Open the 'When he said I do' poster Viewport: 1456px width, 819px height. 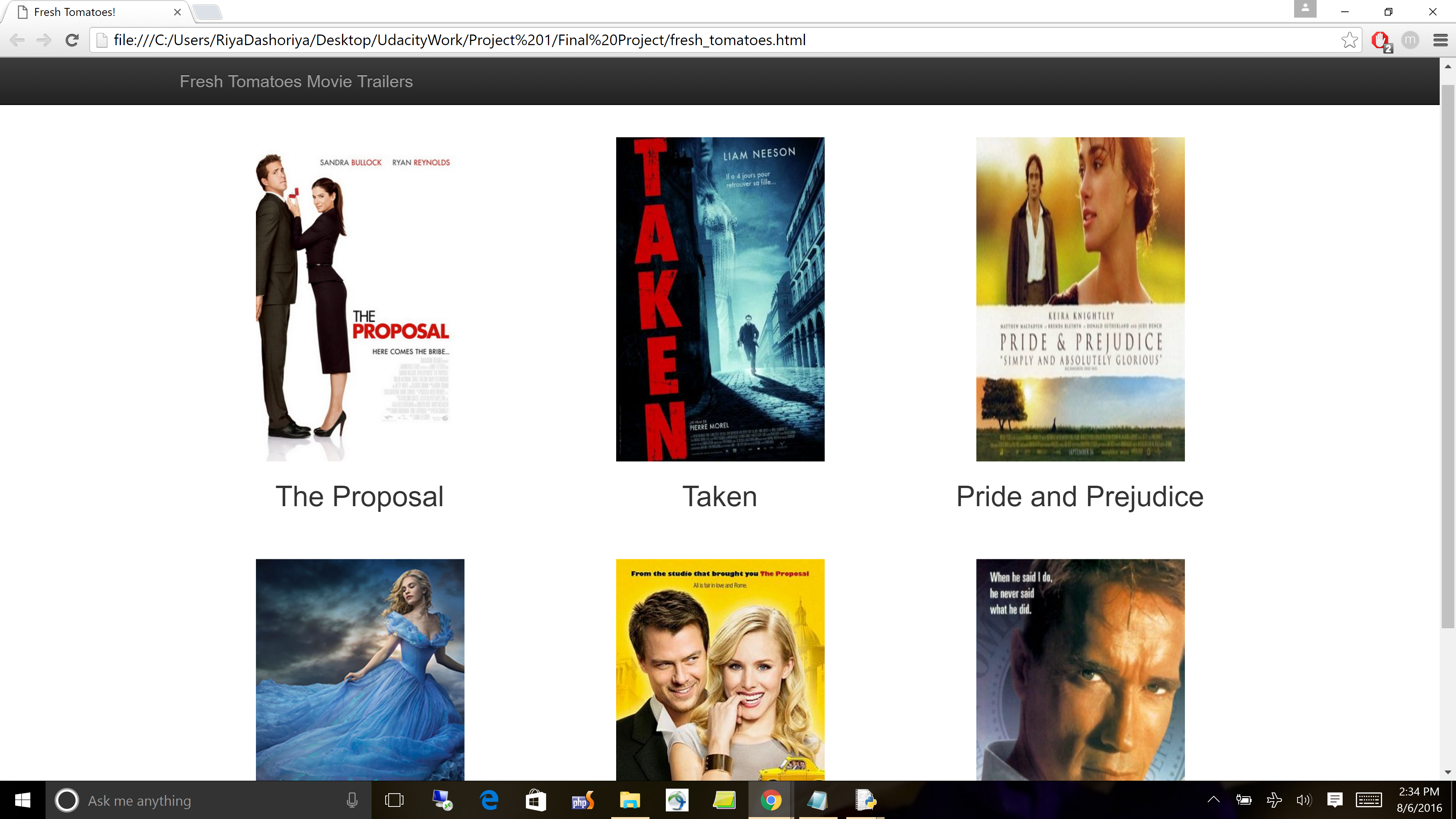click(x=1080, y=670)
